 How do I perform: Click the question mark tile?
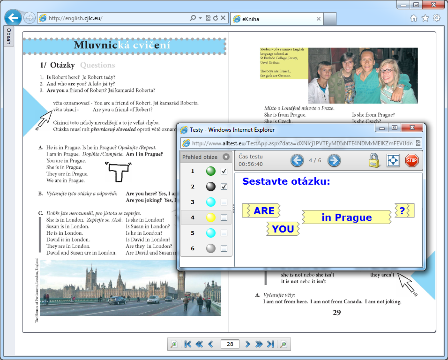click(x=405, y=211)
